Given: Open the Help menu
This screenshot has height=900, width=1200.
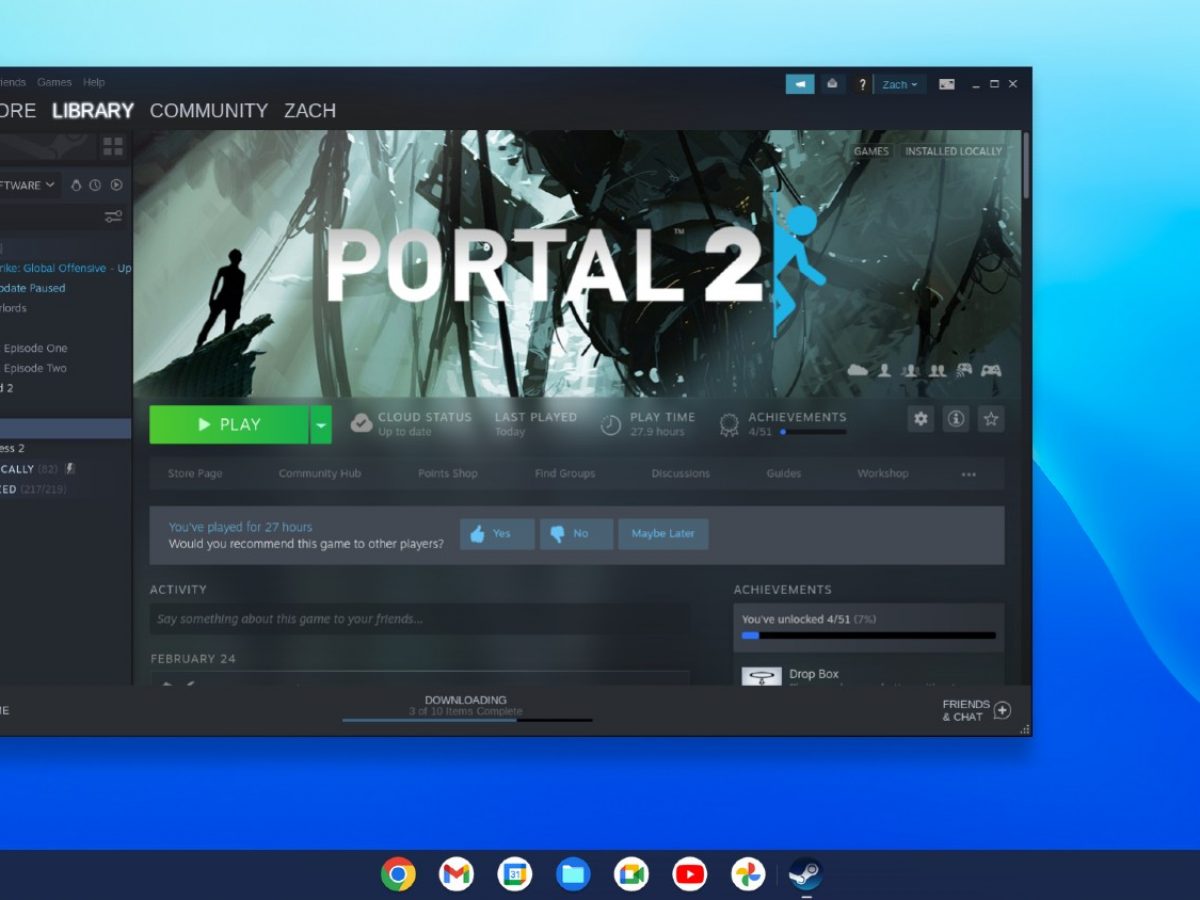Looking at the screenshot, I should click(93, 82).
